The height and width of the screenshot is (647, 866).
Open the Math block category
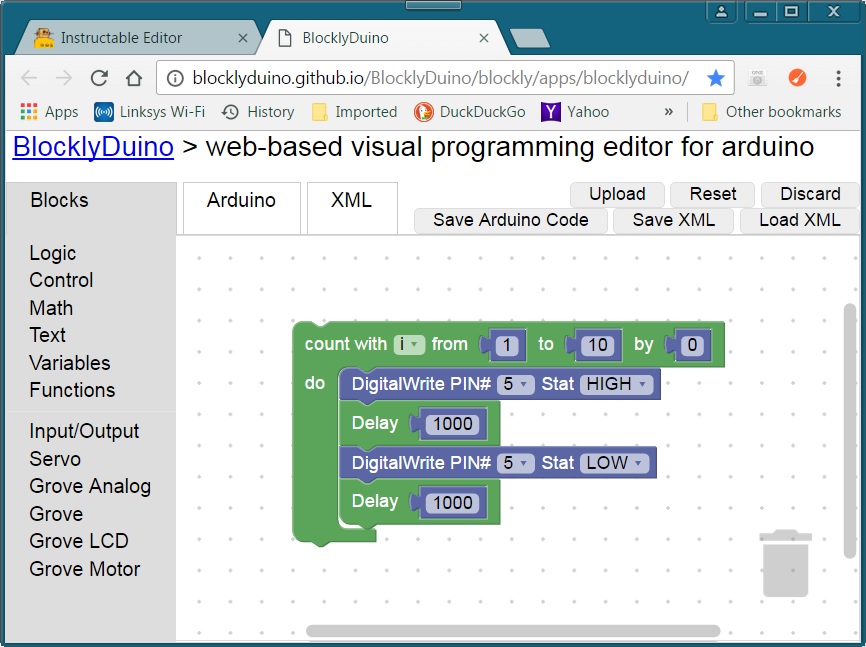click(51, 308)
